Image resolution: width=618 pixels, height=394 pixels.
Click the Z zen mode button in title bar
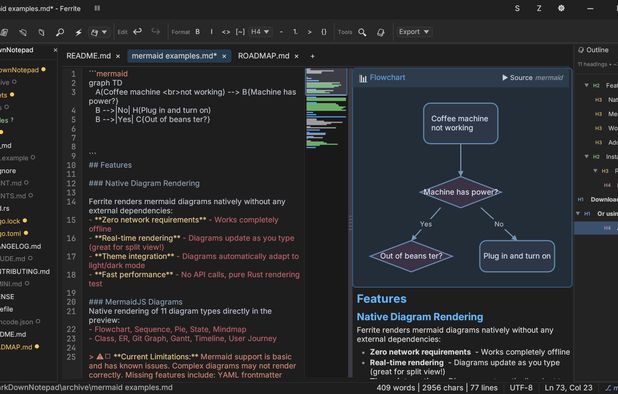(539, 8)
